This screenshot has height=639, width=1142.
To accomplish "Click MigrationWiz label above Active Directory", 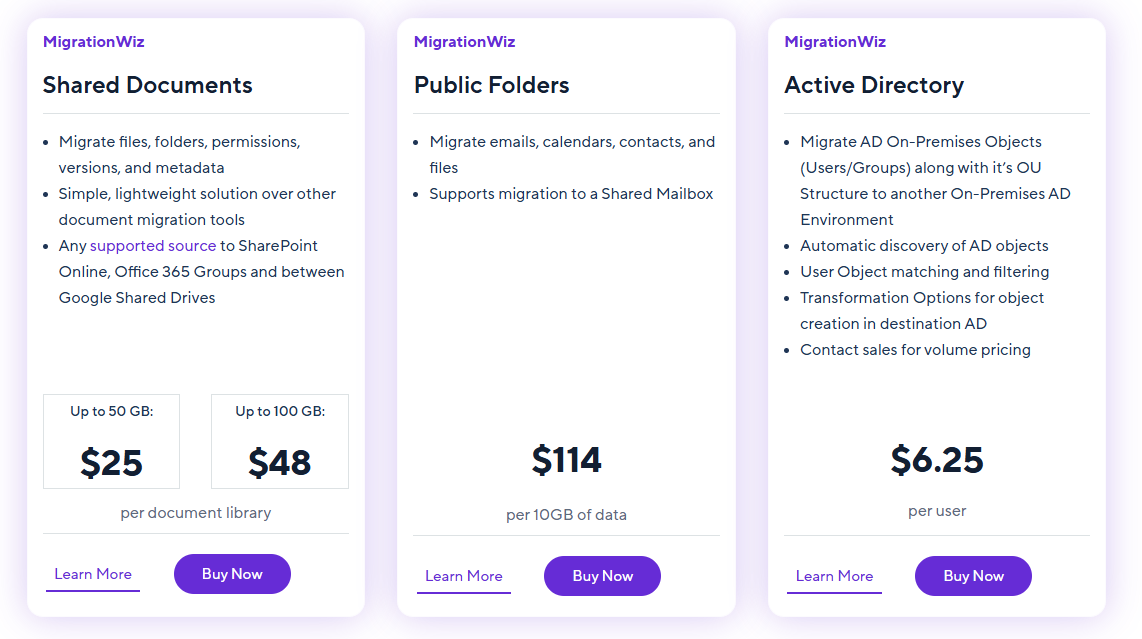I will coord(835,42).
